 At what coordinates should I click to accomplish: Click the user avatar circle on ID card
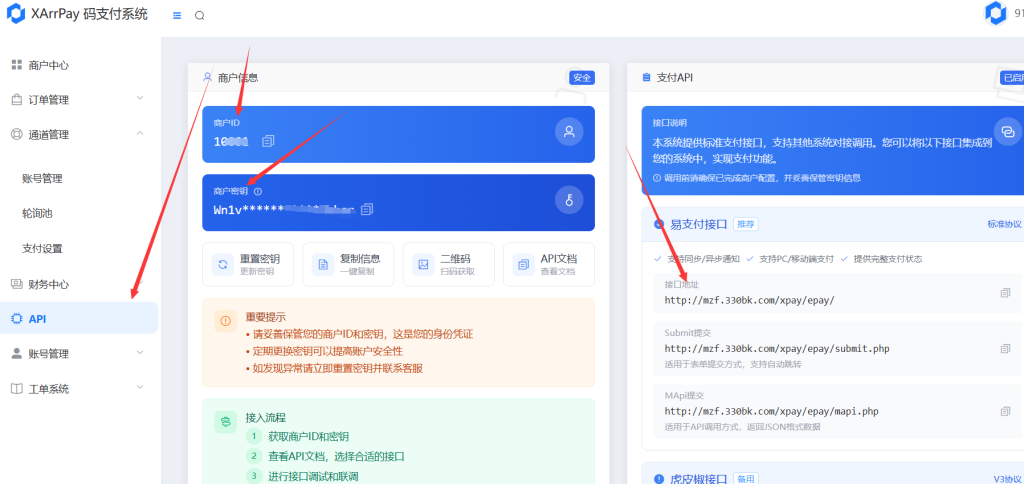569,132
